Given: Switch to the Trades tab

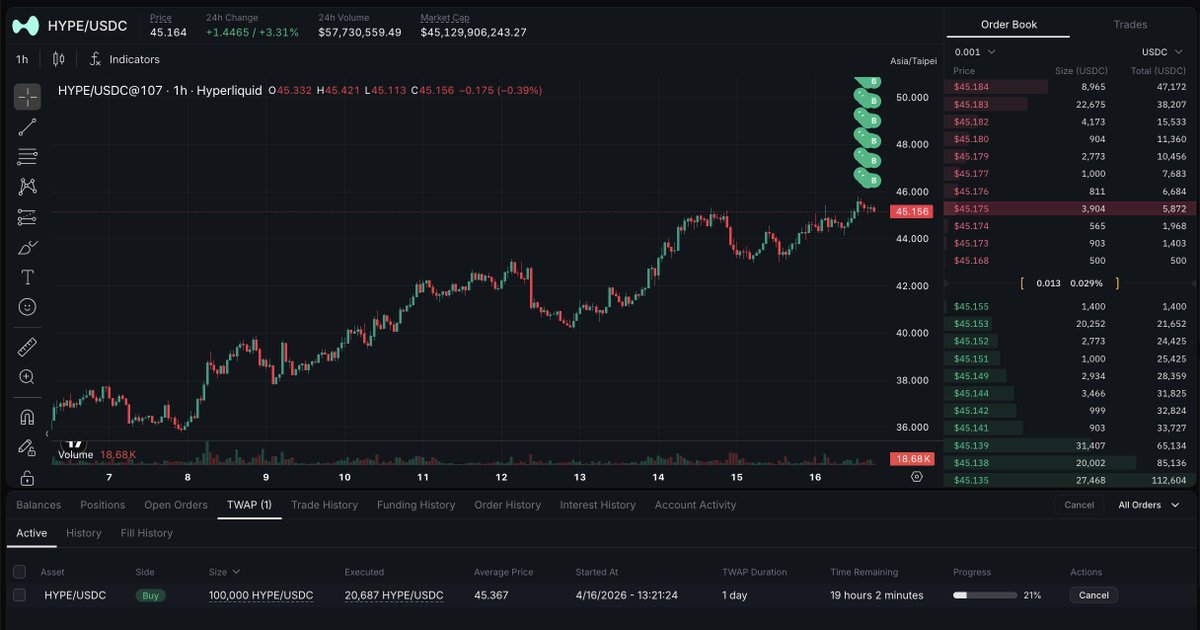Looking at the screenshot, I should pyautogui.click(x=1130, y=24).
